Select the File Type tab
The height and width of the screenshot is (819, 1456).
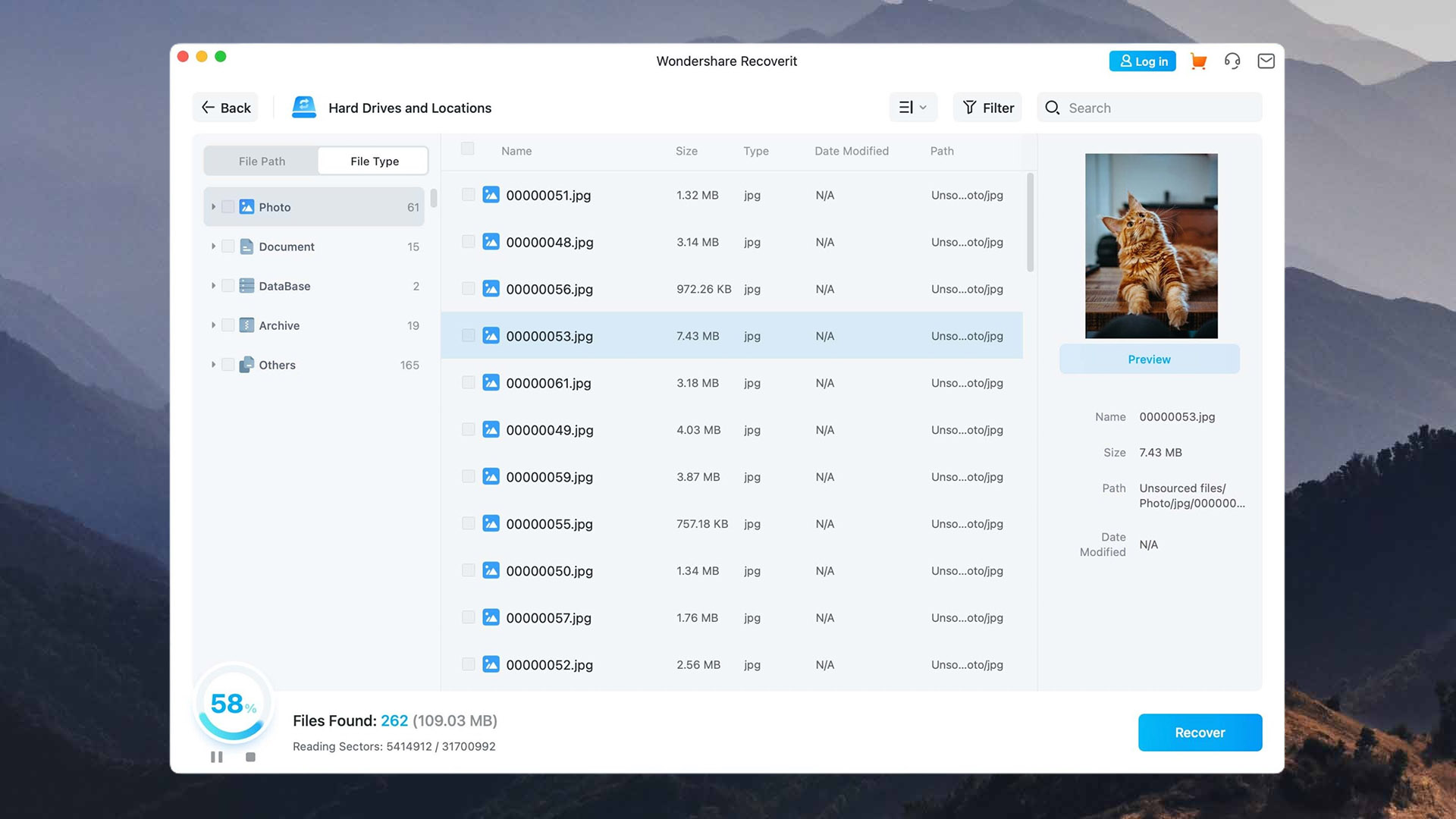[x=375, y=161]
